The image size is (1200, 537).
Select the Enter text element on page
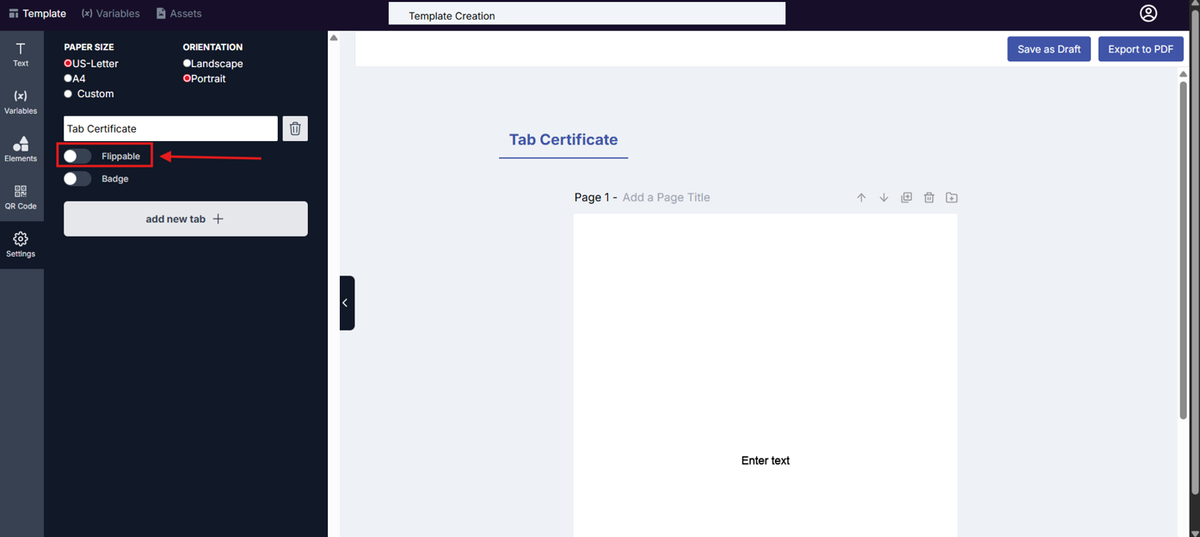[x=765, y=461]
